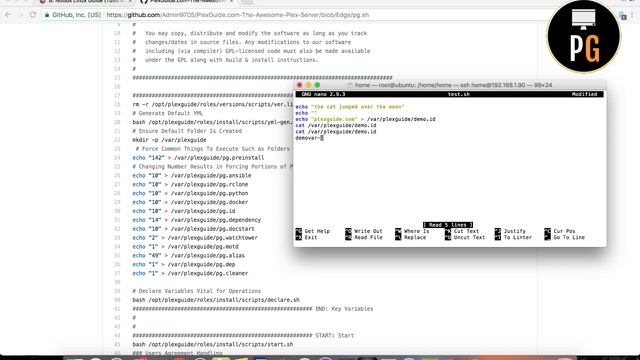Open the browser extension icon beside the address bar
This screenshot has height=360, width=640.
622,16
